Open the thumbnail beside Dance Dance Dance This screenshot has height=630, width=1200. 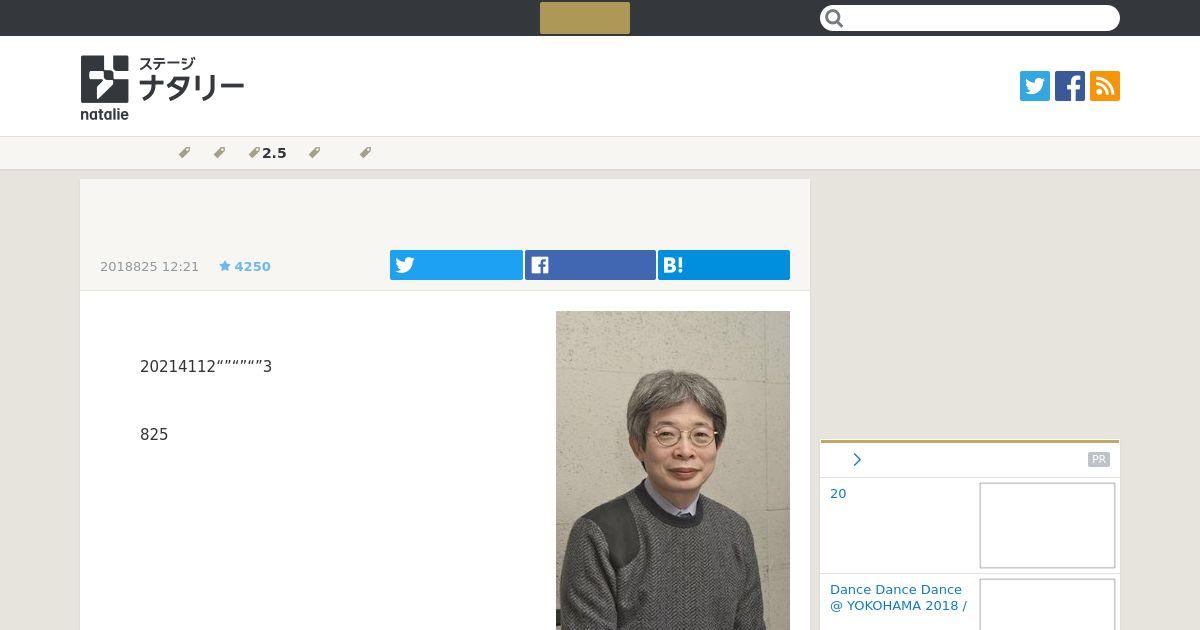1047,604
